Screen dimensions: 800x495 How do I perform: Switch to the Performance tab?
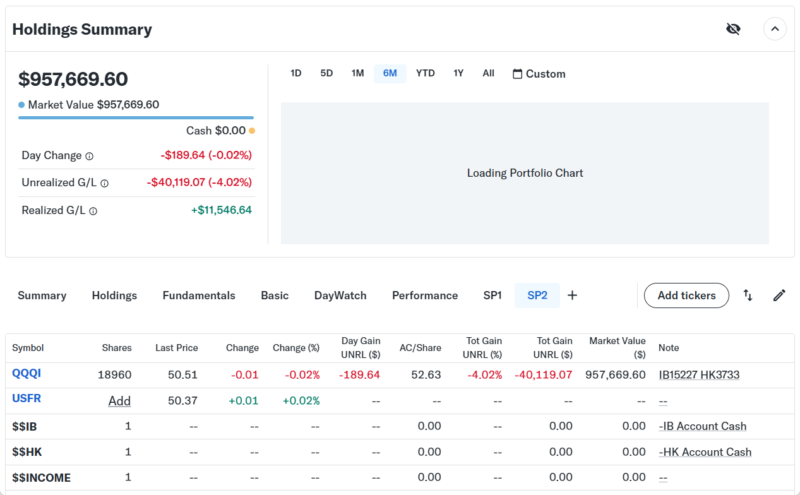pyautogui.click(x=424, y=295)
